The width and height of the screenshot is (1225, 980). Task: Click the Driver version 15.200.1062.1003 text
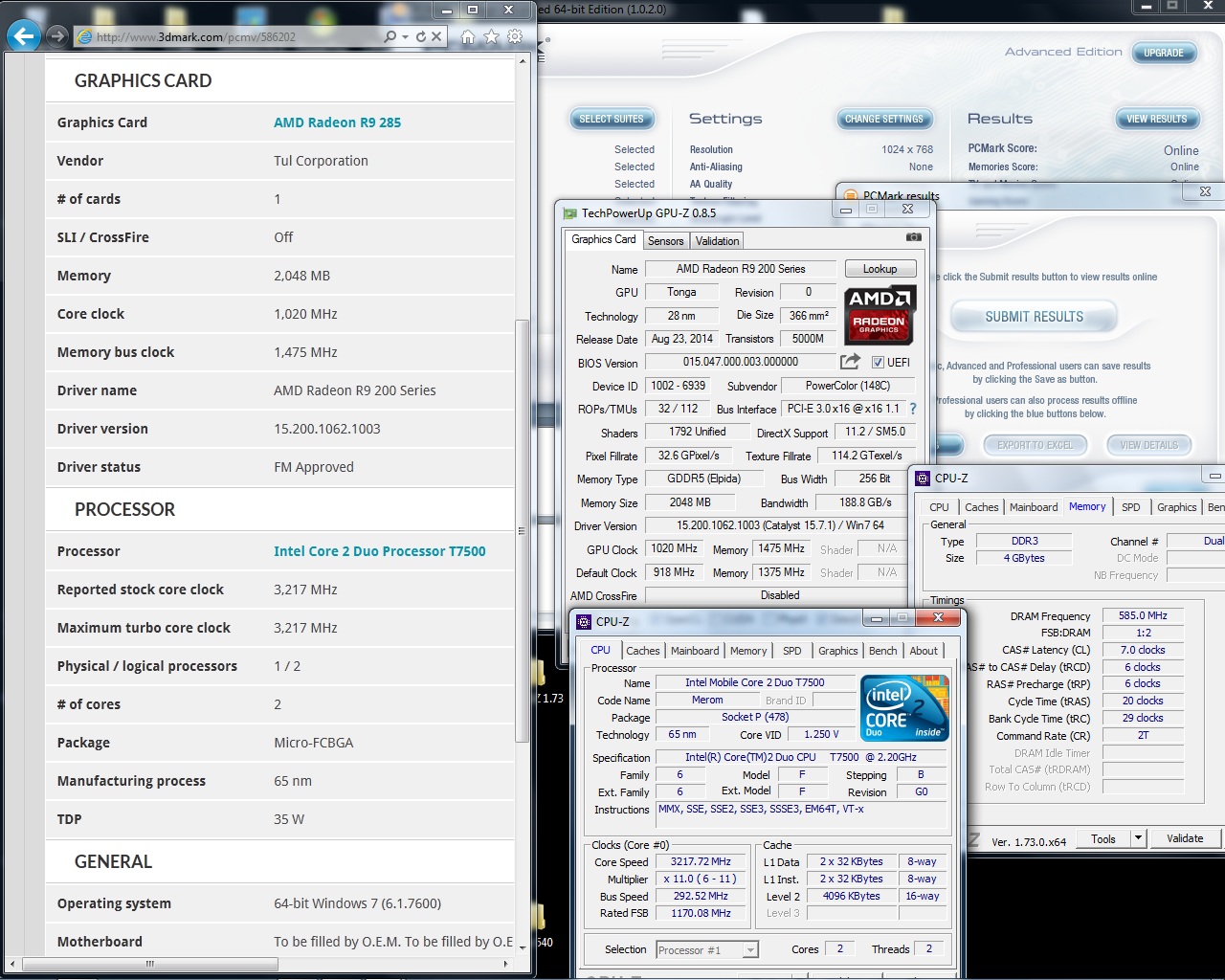(327, 429)
